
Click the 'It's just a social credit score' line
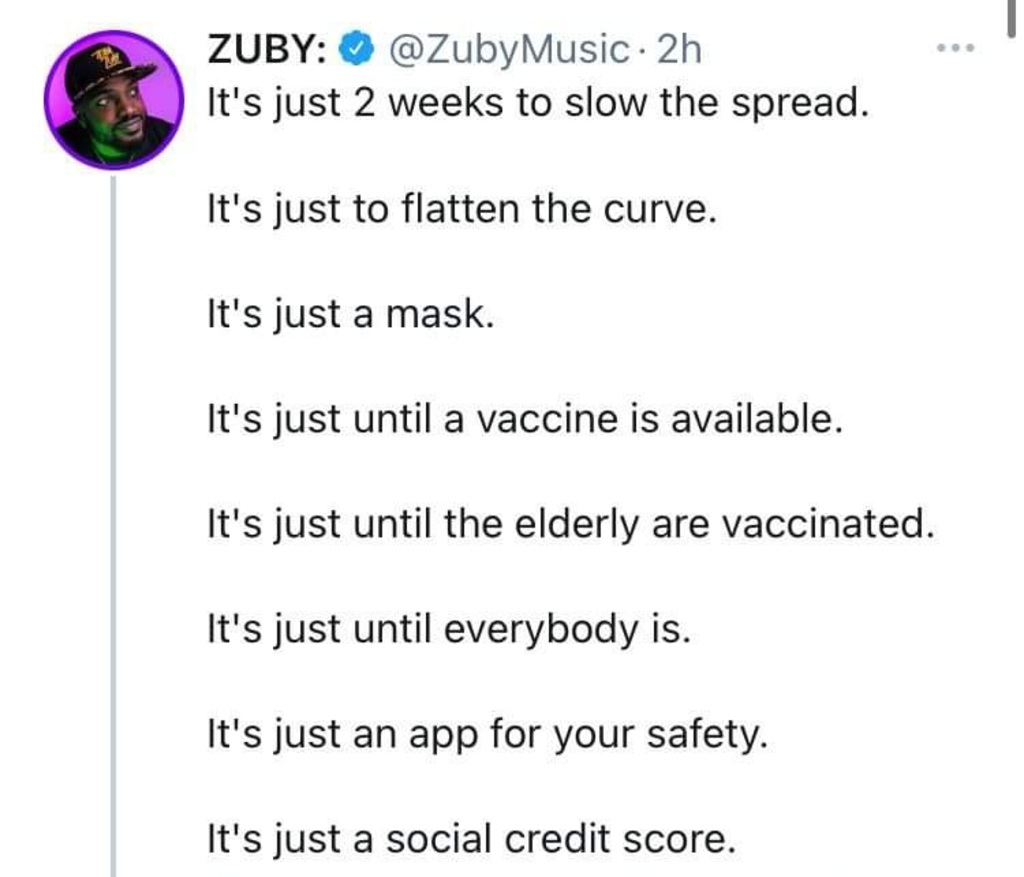(470, 840)
